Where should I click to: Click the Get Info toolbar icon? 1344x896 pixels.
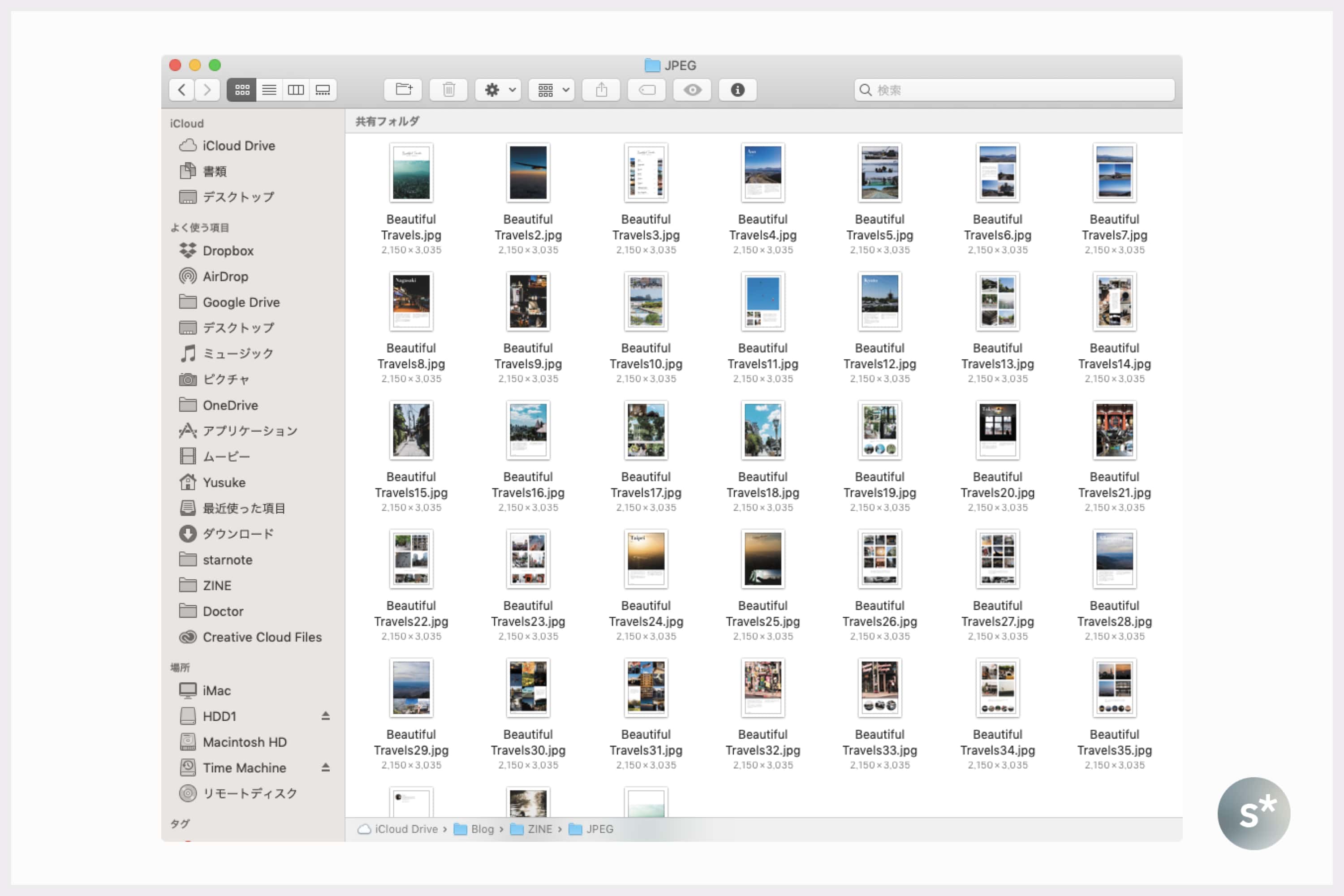pos(737,90)
